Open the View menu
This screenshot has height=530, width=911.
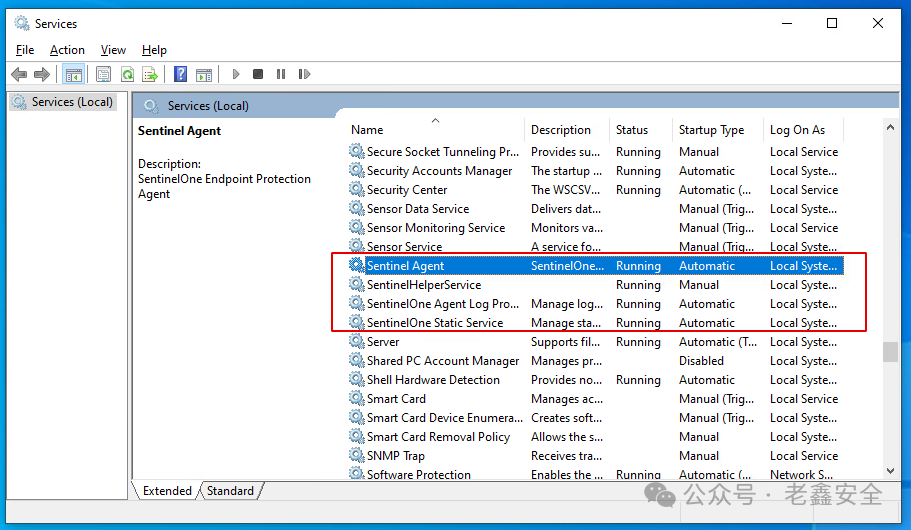[113, 50]
